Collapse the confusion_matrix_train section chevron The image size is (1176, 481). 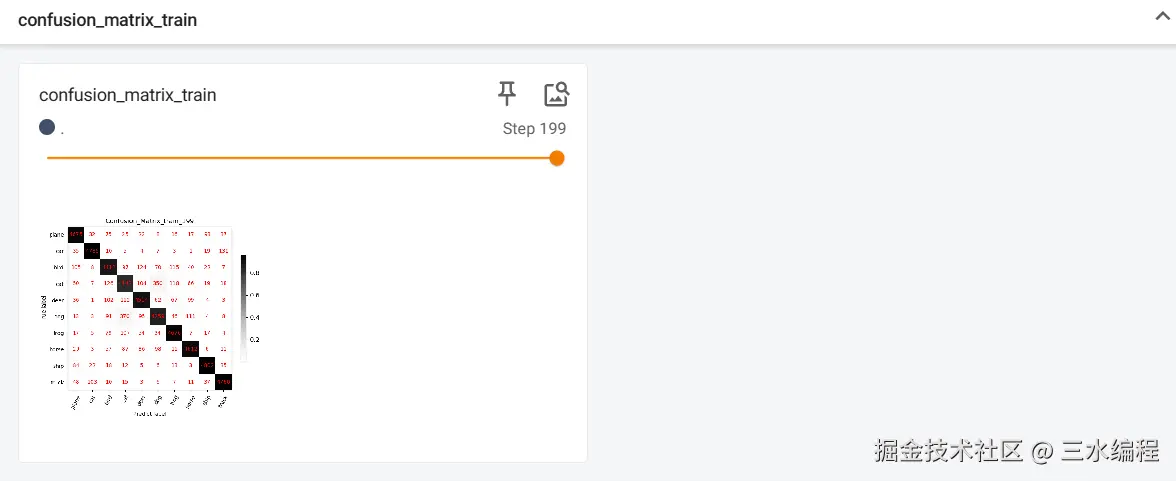coord(1163,17)
